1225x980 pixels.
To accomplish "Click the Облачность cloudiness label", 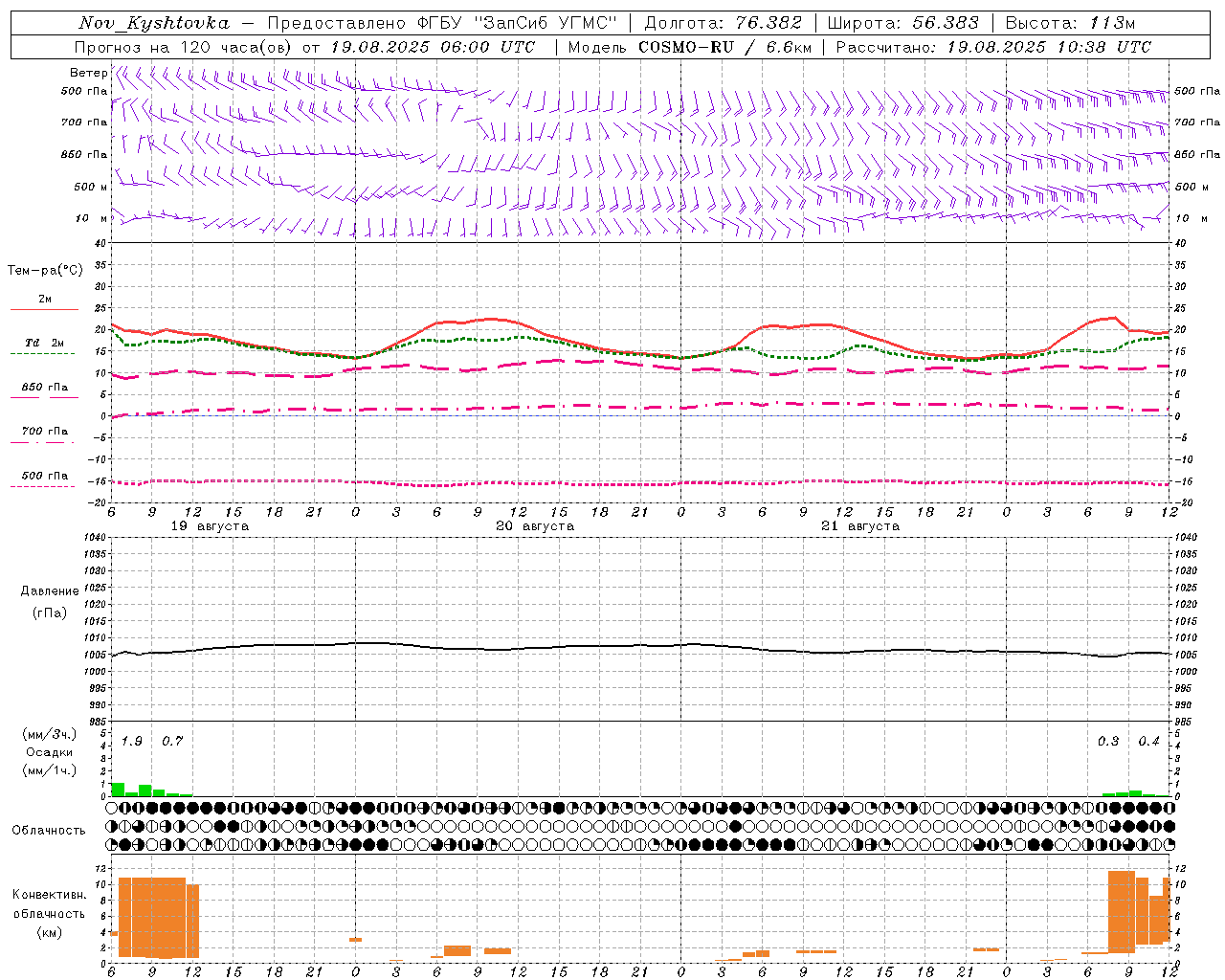I will [x=49, y=830].
